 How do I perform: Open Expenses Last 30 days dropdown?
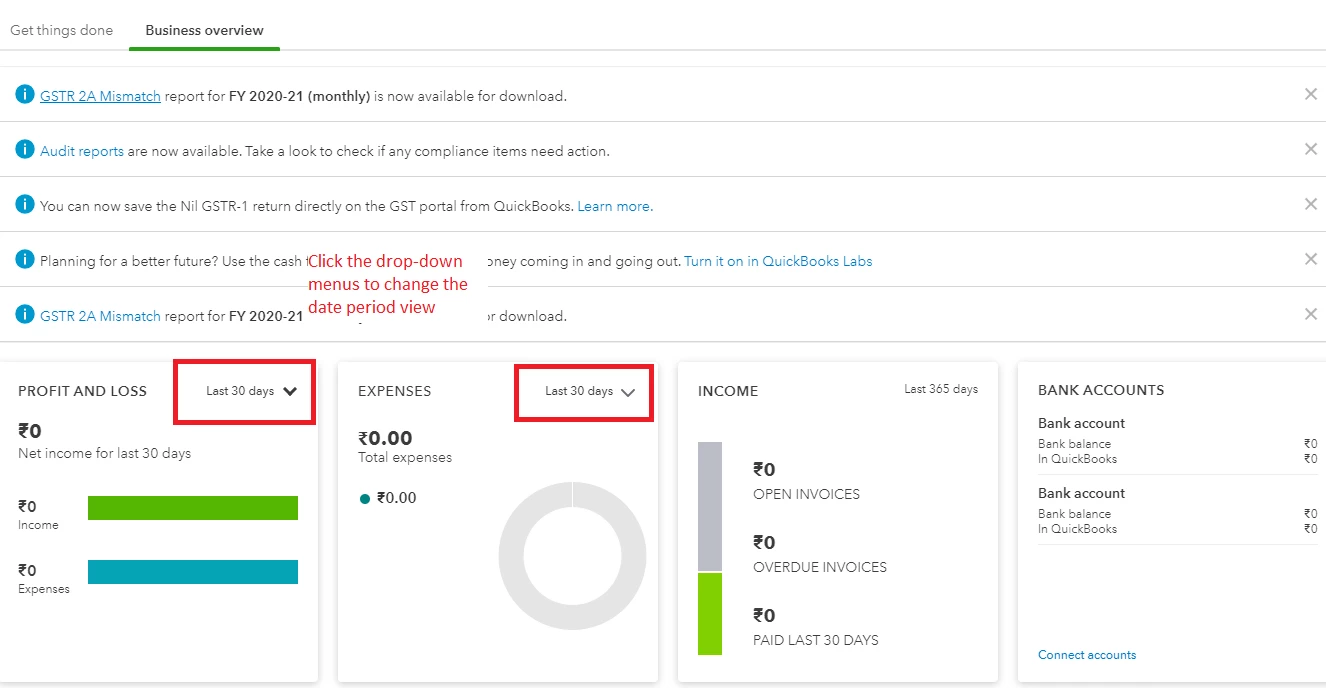pyautogui.click(x=590, y=391)
